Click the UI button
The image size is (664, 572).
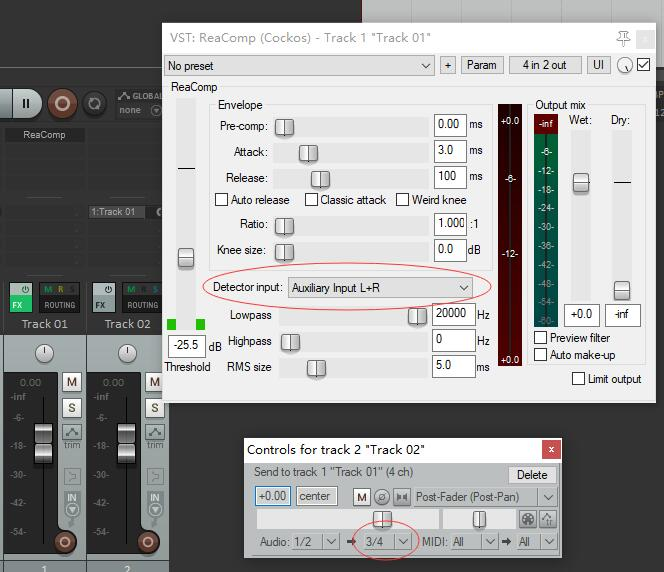pos(598,65)
